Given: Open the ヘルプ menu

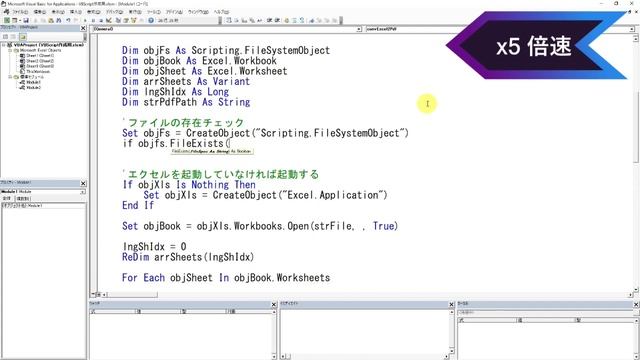Looking at the screenshot, I should [222, 12].
